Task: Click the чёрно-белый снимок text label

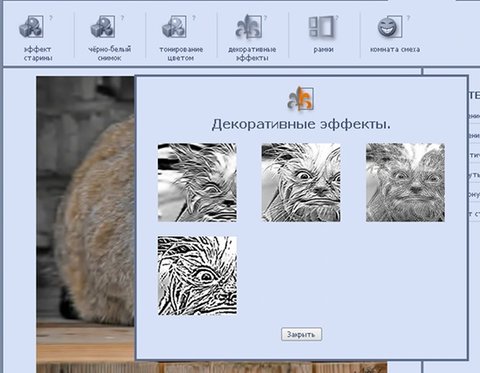Action: click(110, 53)
